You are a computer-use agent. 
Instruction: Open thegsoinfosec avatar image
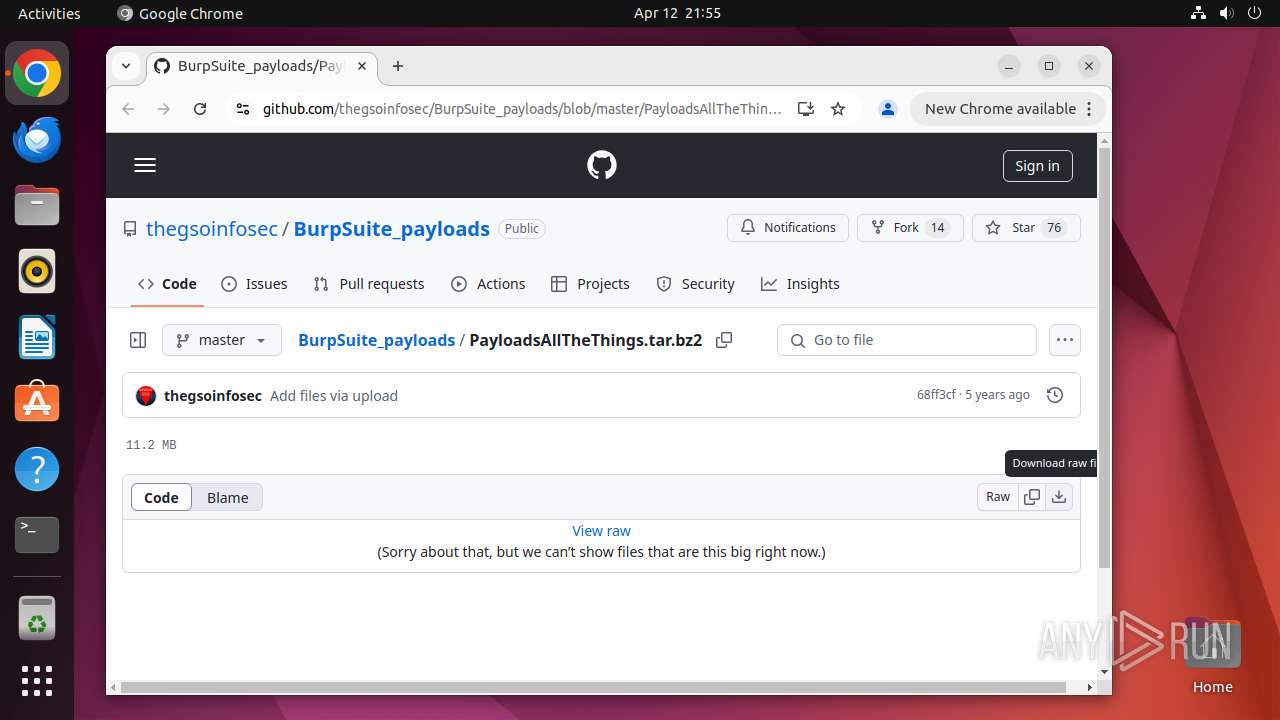(146, 396)
